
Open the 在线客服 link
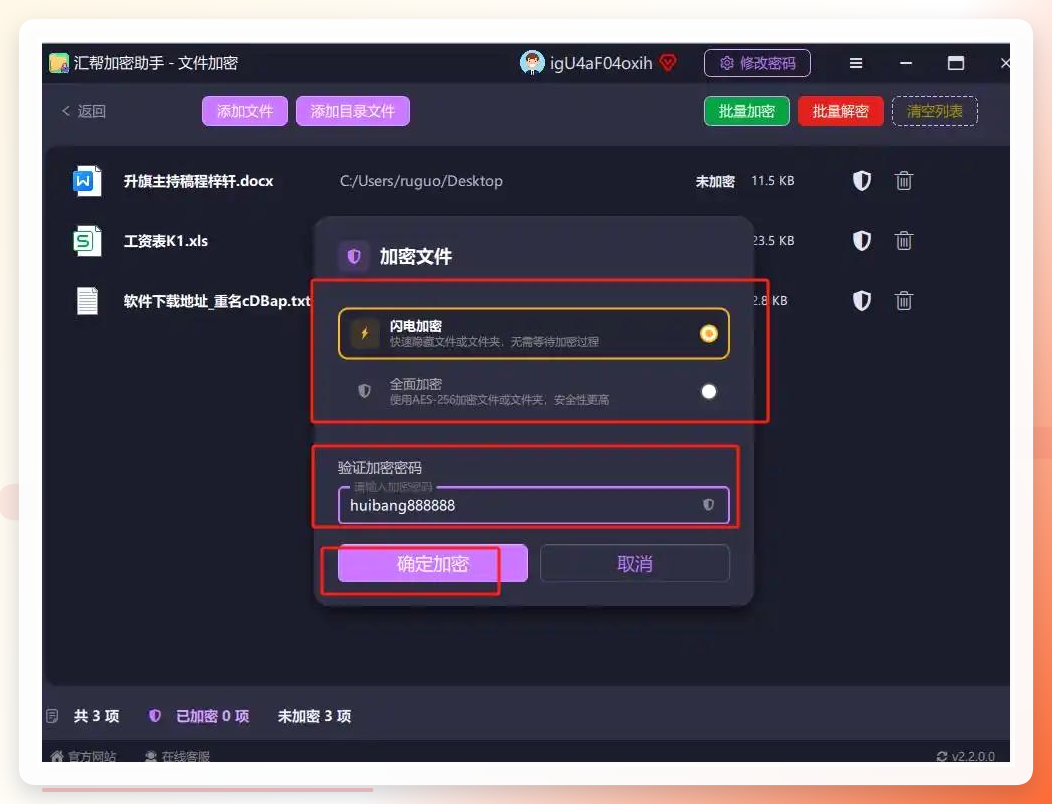[178, 756]
